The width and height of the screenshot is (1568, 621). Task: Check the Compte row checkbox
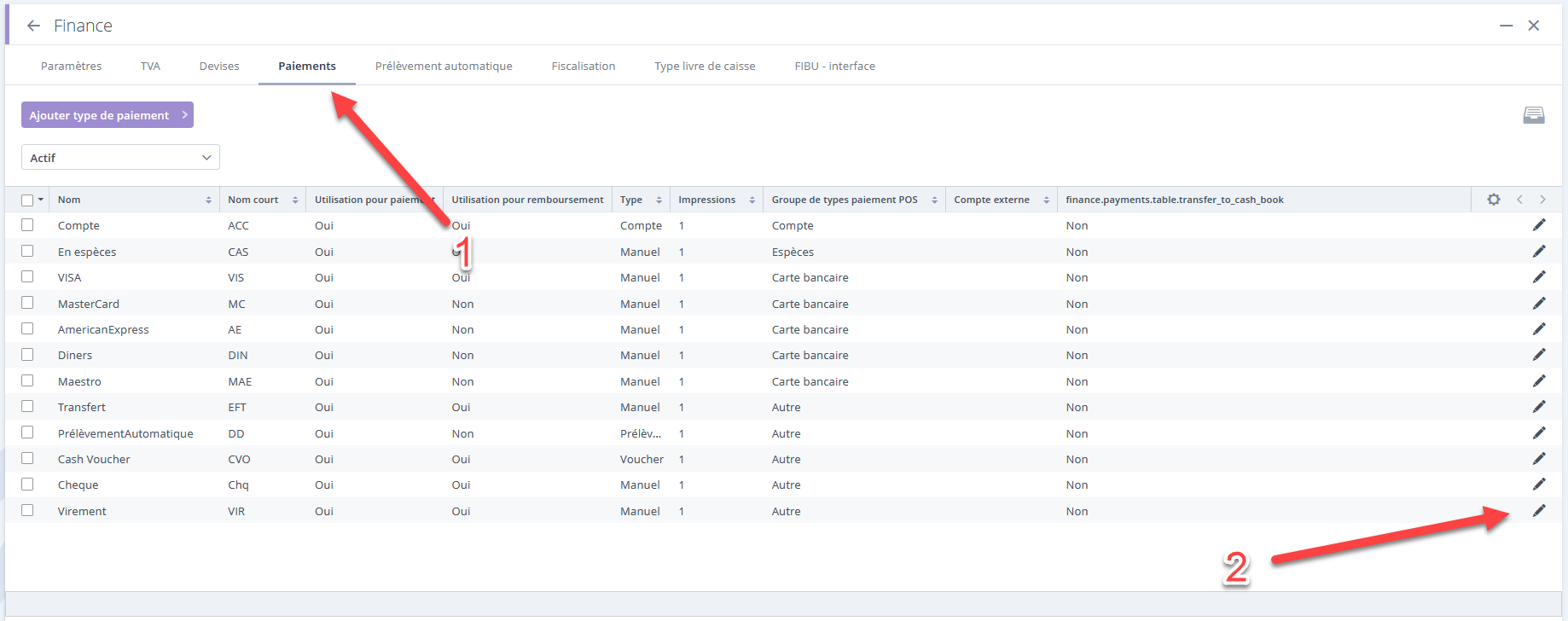pos(27,225)
